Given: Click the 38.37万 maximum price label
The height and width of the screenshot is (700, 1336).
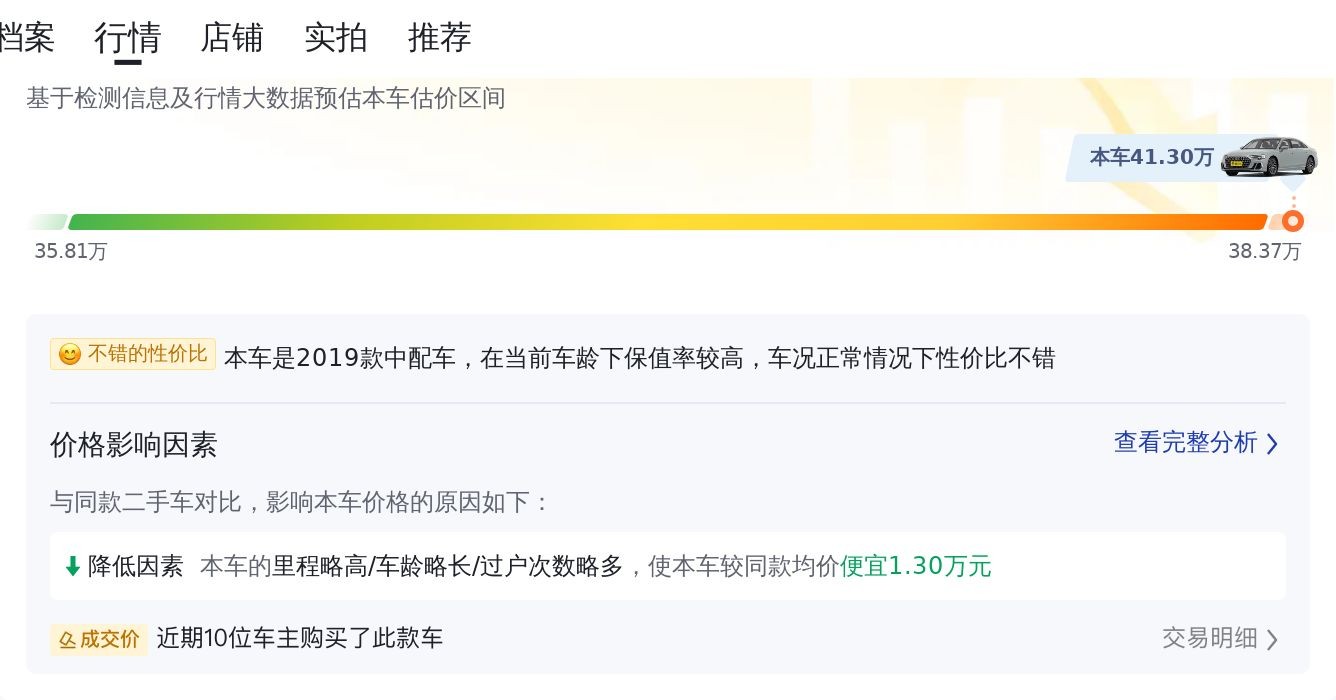Looking at the screenshot, I should pyautogui.click(x=1264, y=251).
